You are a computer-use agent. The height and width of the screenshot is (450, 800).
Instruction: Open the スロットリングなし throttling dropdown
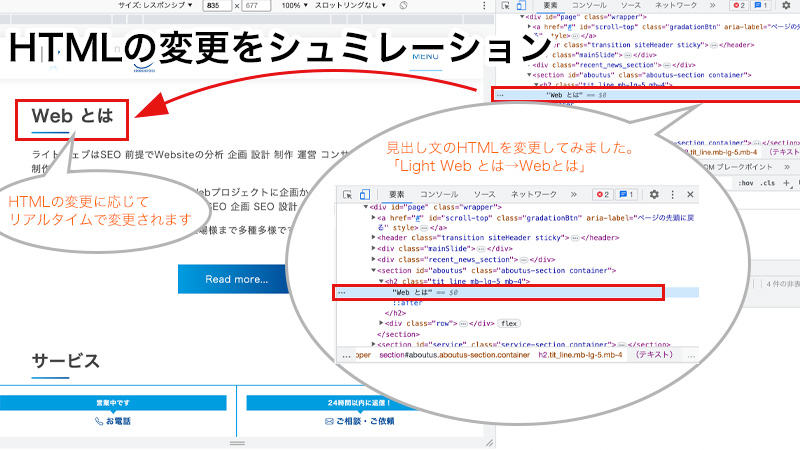point(350,5)
